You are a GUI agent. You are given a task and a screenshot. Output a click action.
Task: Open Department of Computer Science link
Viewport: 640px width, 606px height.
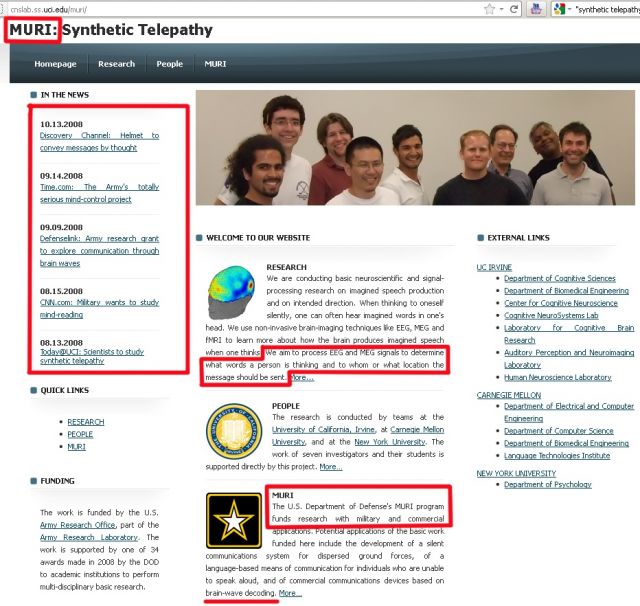558,431
